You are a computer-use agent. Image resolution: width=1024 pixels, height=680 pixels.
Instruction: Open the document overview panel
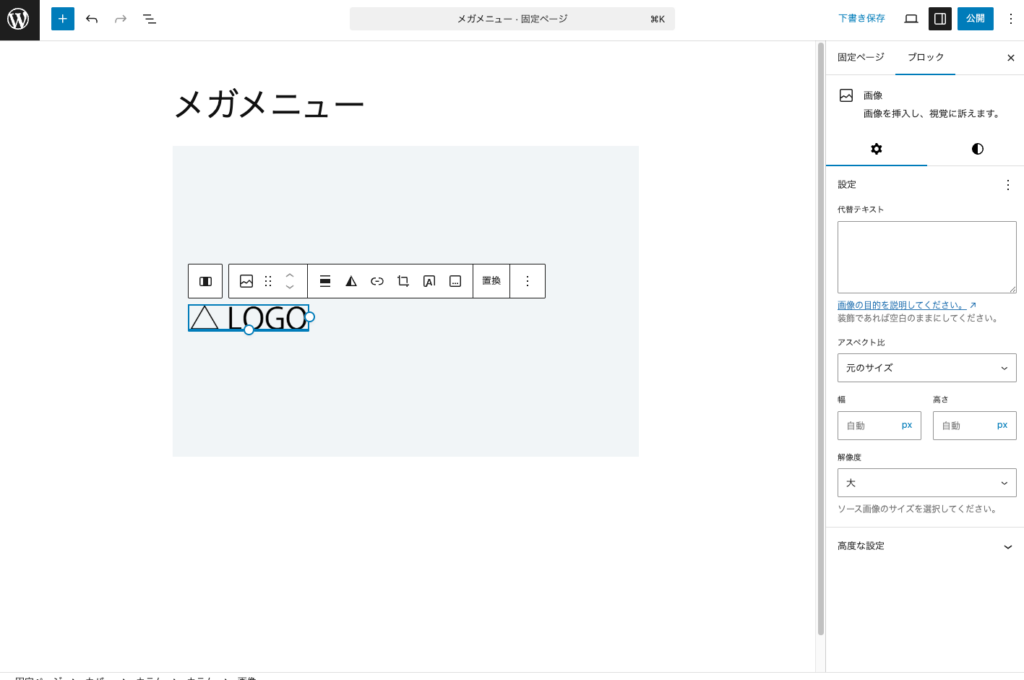(149, 18)
